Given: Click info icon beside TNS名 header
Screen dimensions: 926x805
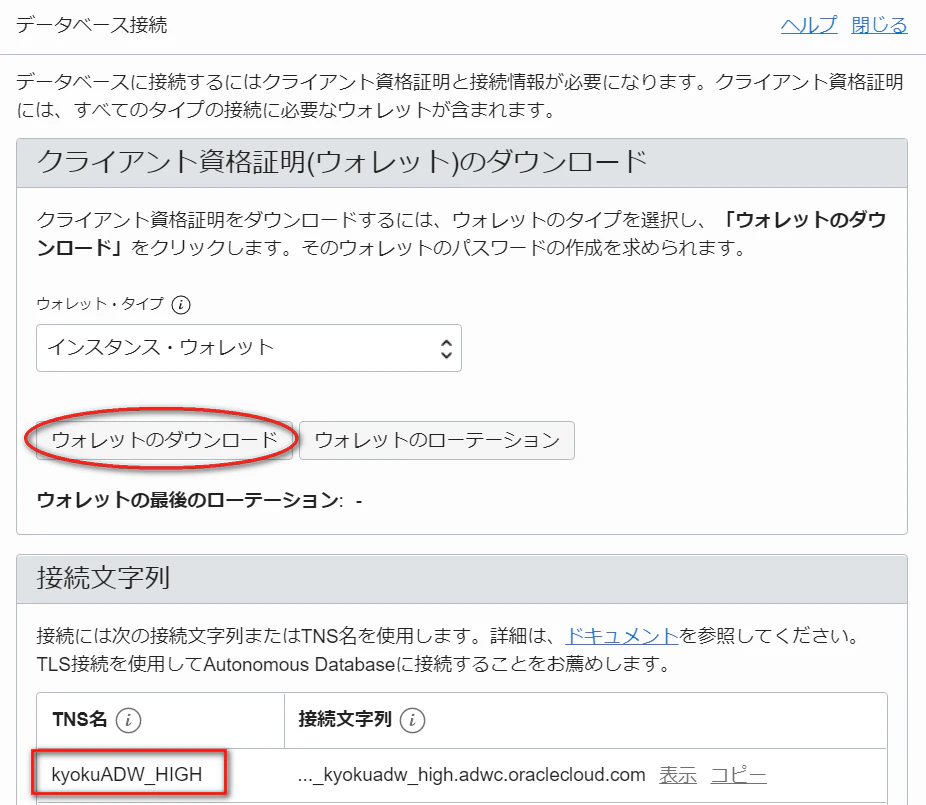Looking at the screenshot, I should (x=128, y=720).
